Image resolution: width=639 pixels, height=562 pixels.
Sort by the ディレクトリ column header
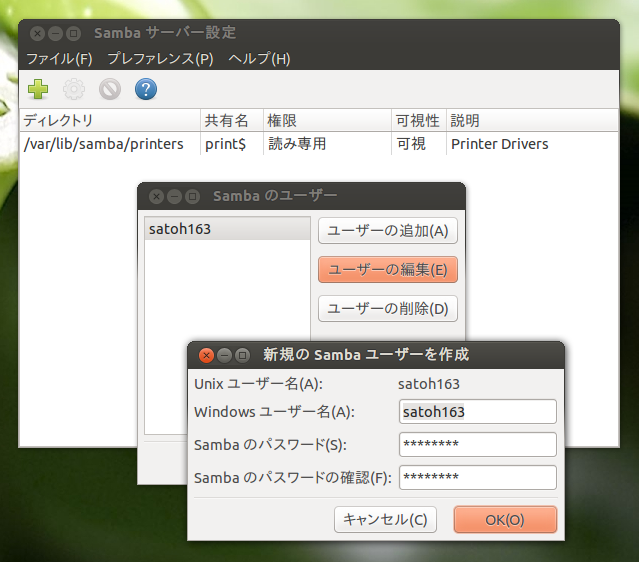point(110,121)
